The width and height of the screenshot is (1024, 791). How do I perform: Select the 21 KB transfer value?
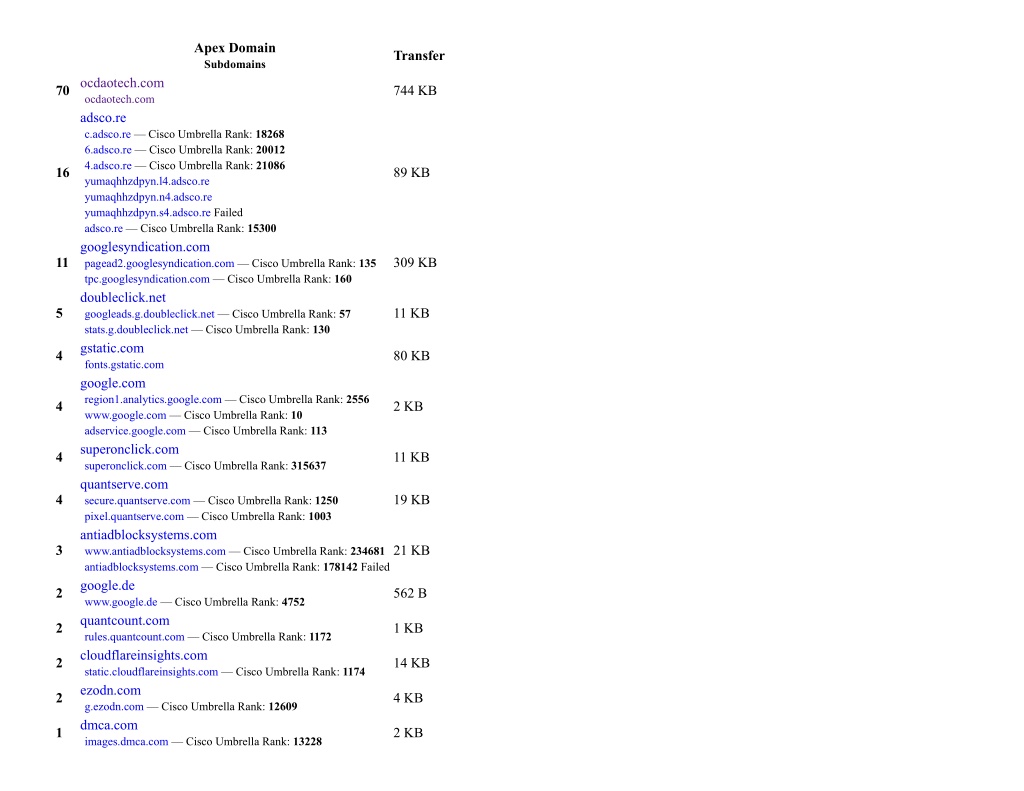click(411, 551)
